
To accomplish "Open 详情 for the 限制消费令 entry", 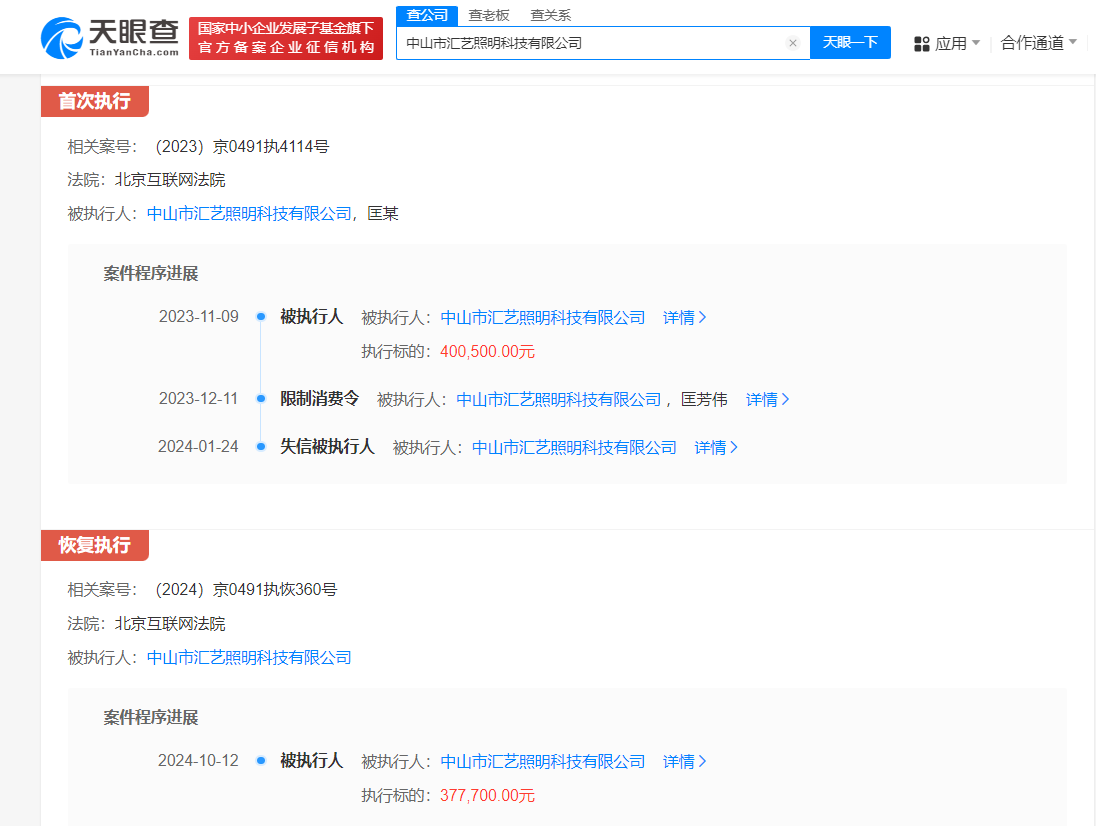I will point(767,399).
